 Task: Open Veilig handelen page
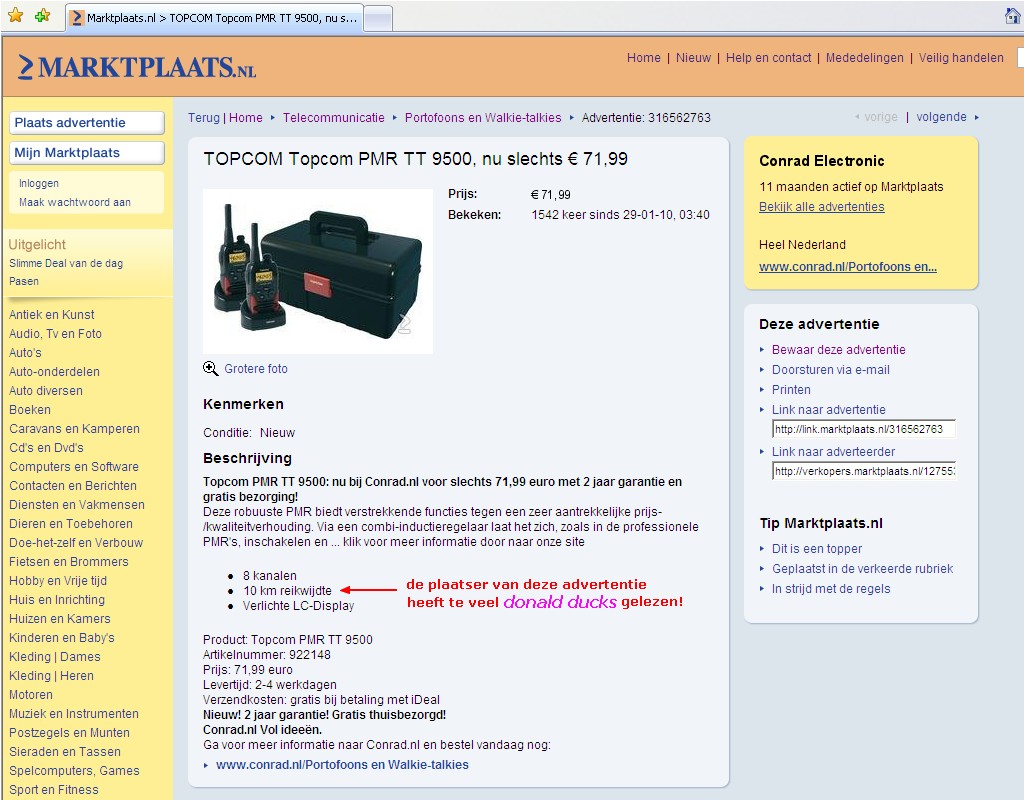(961, 57)
